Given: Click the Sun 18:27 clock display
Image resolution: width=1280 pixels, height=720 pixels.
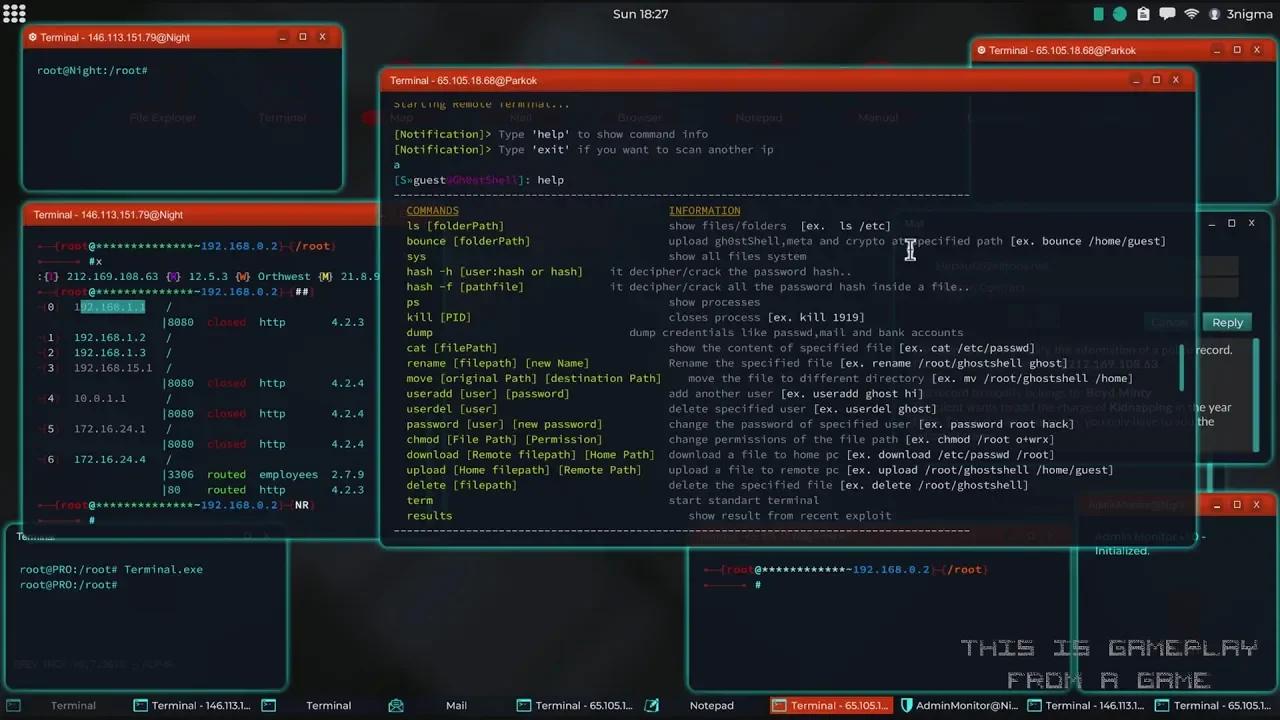Looking at the screenshot, I should coord(640,14).
